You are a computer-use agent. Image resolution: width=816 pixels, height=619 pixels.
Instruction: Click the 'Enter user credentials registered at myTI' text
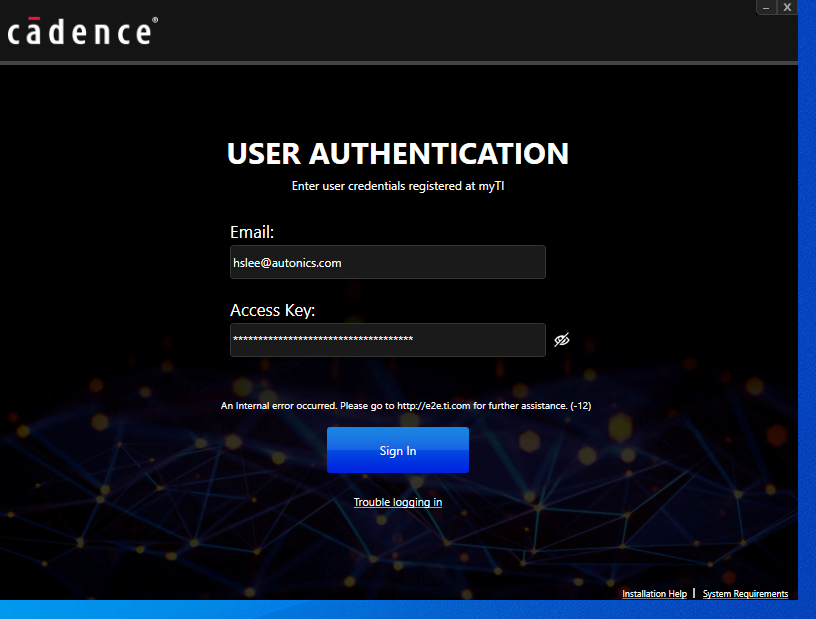click(x=398, y=186)
